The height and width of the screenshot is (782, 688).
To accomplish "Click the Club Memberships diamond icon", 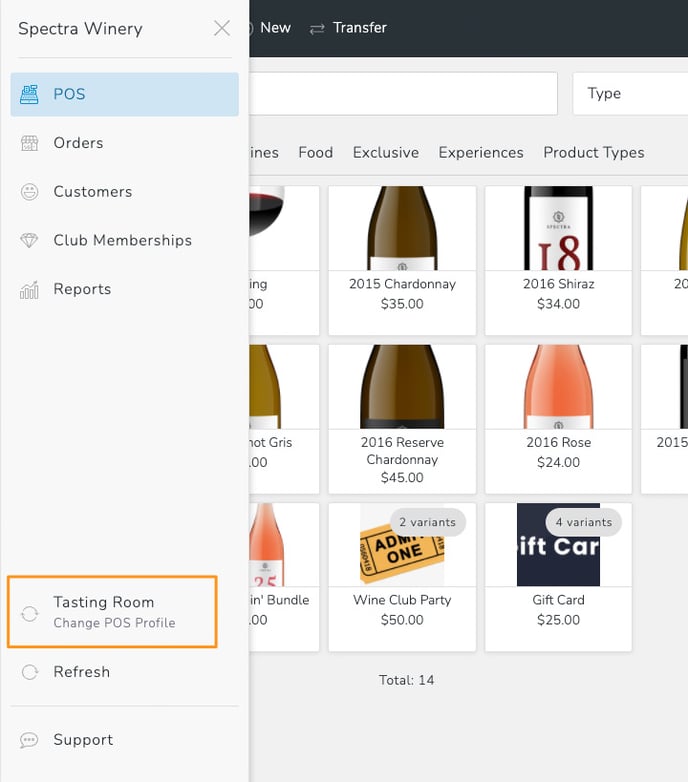I will (29, 240).
